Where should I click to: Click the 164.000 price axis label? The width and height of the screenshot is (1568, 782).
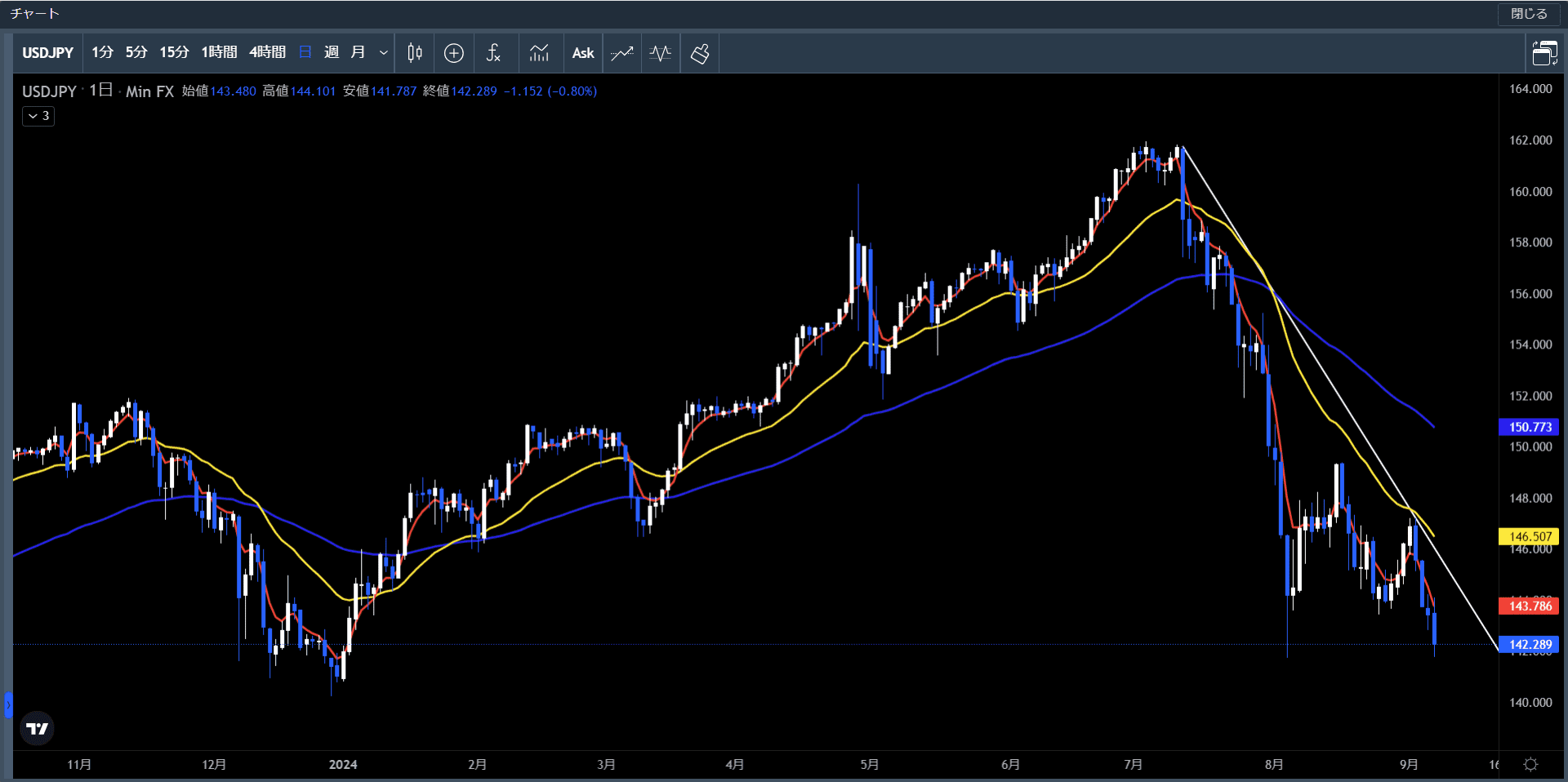click(1530, 89)
